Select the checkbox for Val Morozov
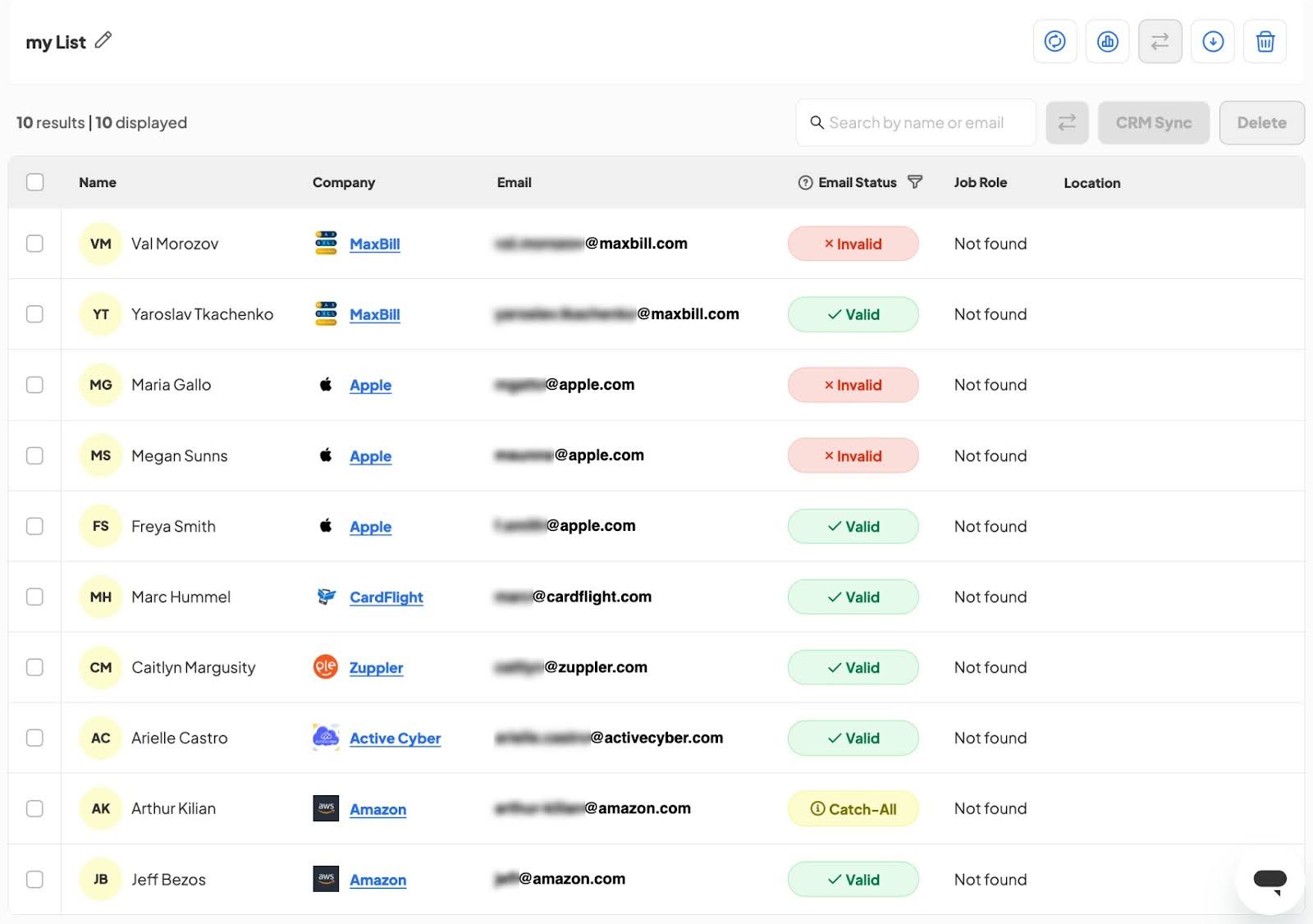The image size is (1313, 924). point(34,244)
